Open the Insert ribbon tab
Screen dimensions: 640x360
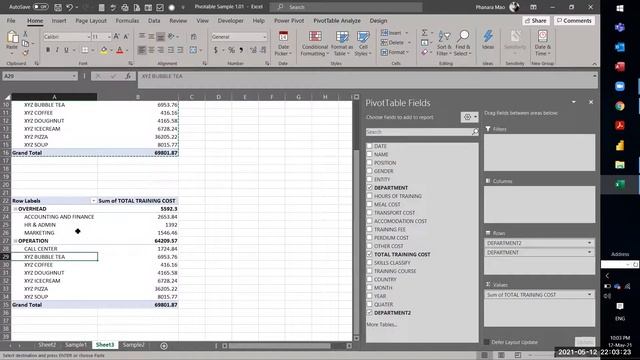pos(59,20)
